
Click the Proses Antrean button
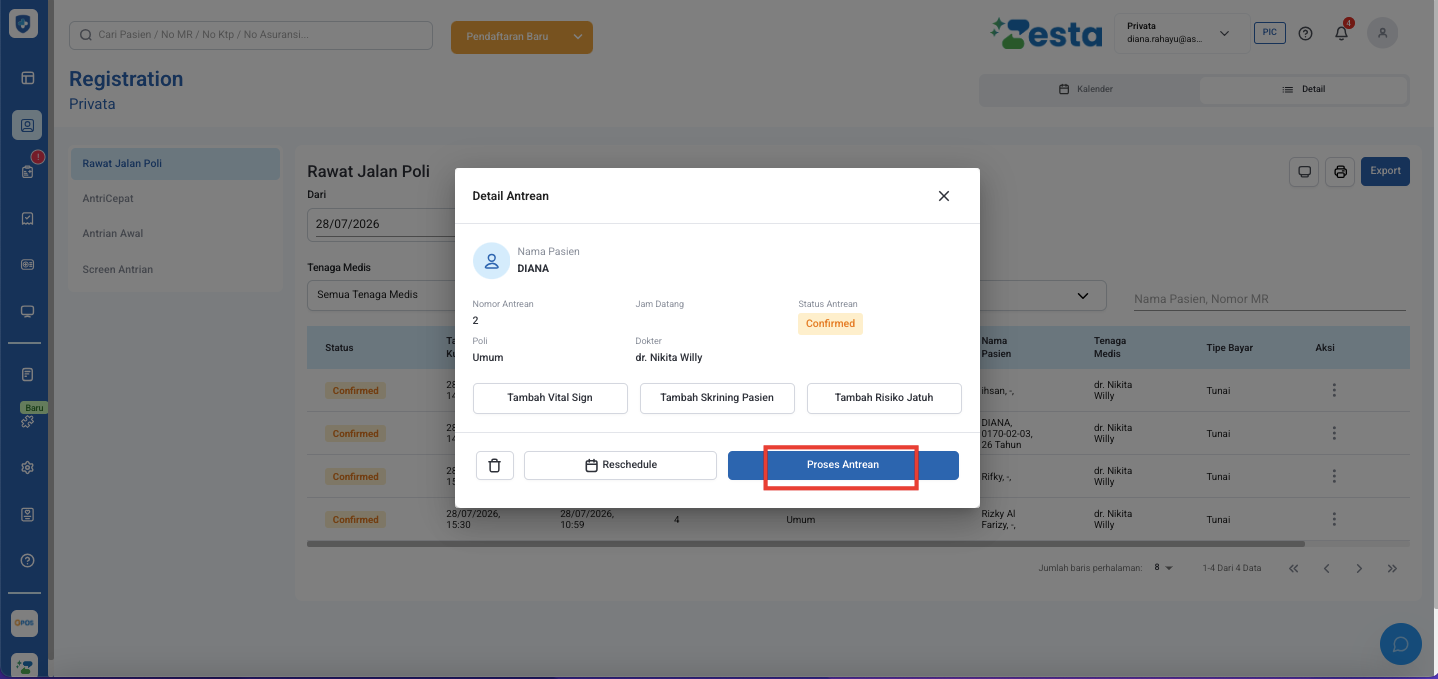tap(843, 465)
